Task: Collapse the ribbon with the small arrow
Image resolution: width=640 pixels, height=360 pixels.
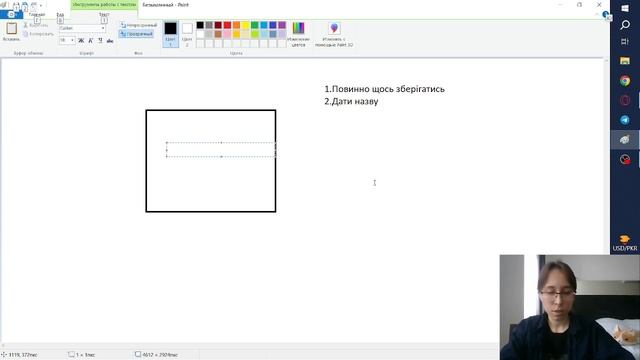Action: click(597, 14)
